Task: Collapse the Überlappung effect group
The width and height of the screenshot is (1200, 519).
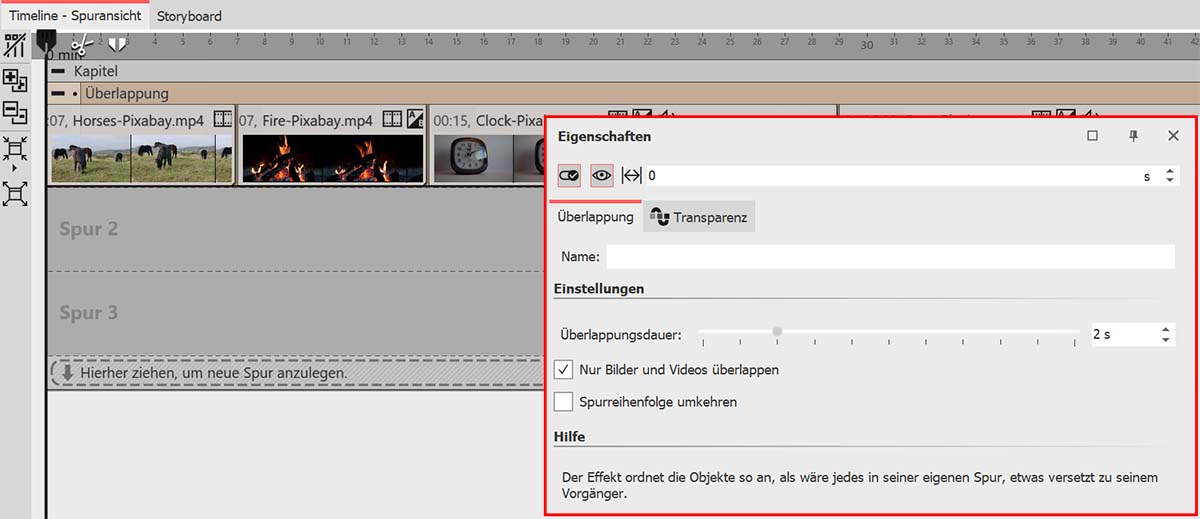Action: 59,93
